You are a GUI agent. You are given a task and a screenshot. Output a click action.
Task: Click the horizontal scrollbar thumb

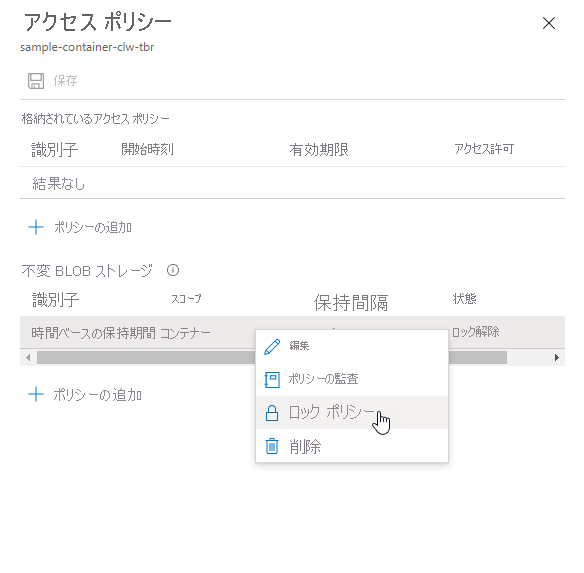272,358
